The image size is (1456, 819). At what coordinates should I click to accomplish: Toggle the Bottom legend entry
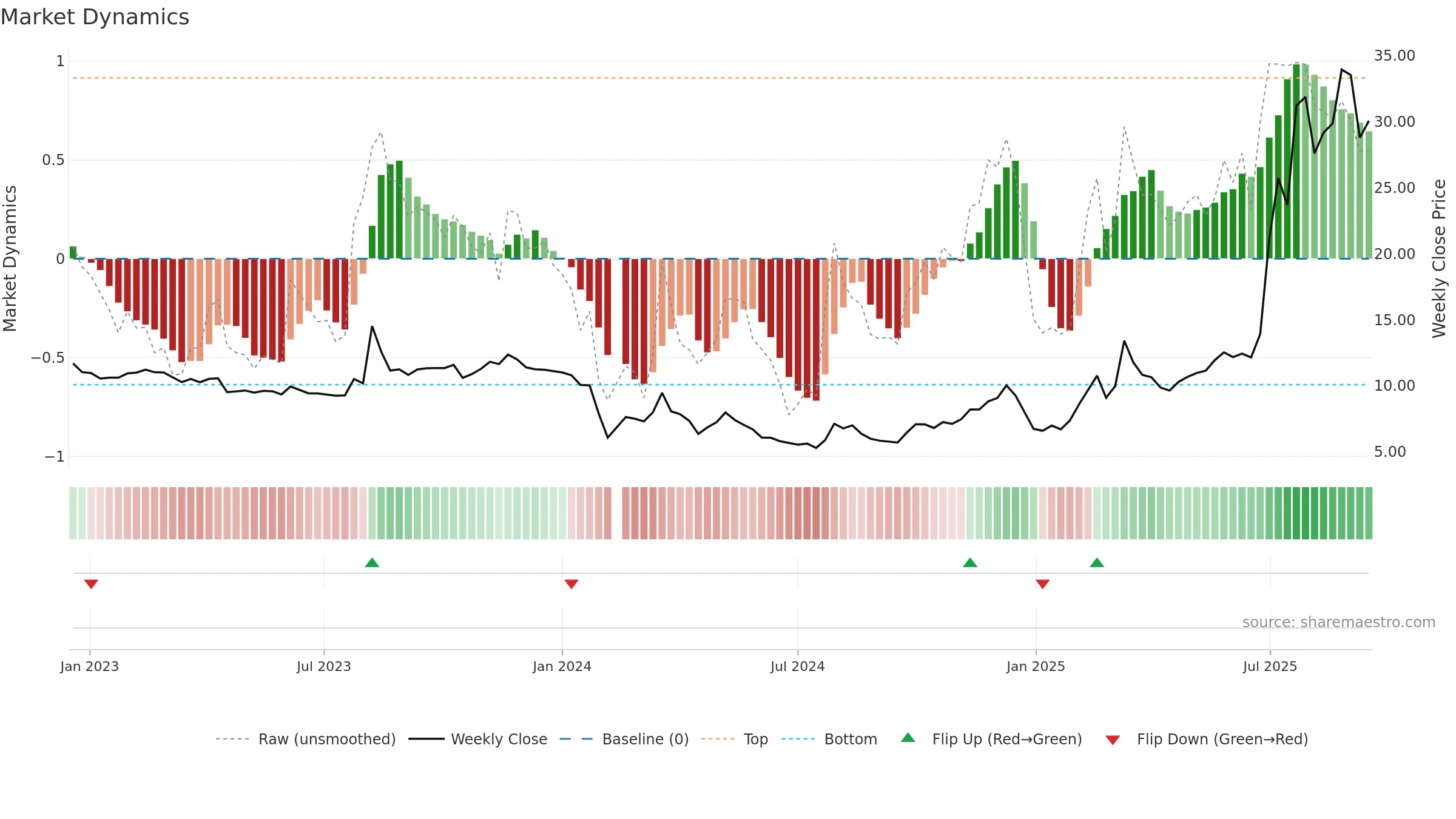(829, 739)
